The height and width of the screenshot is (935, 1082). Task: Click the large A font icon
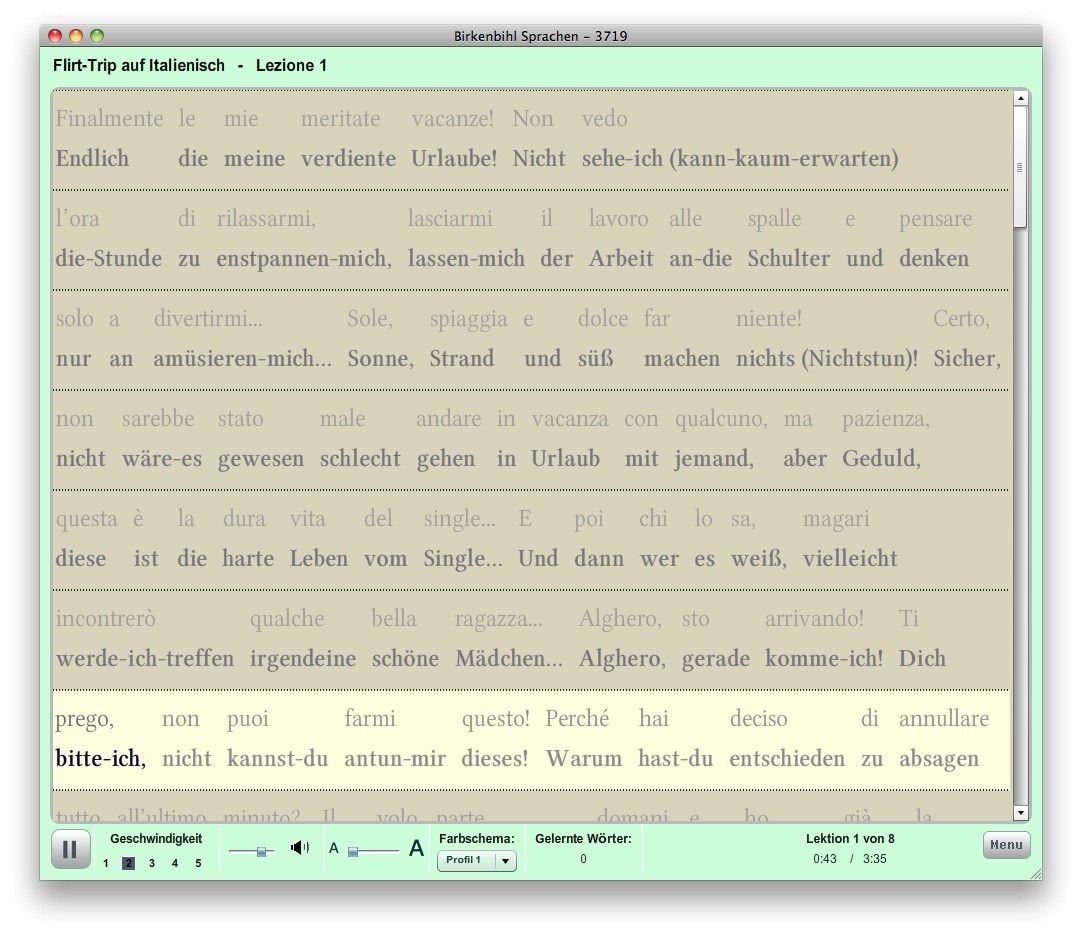pos(416,848)
